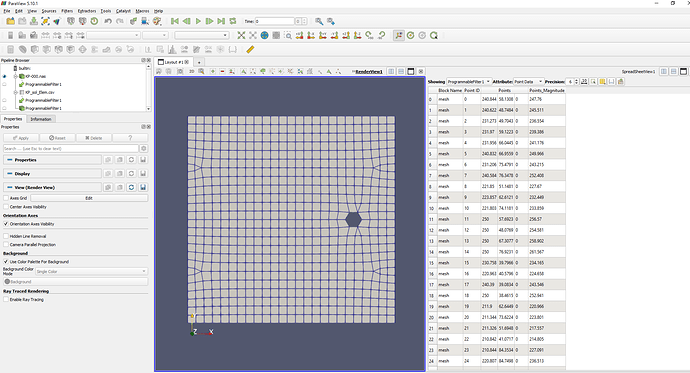Click the properties search field
The height and width of the screenshot is (373, 690).
pos(71,149)
